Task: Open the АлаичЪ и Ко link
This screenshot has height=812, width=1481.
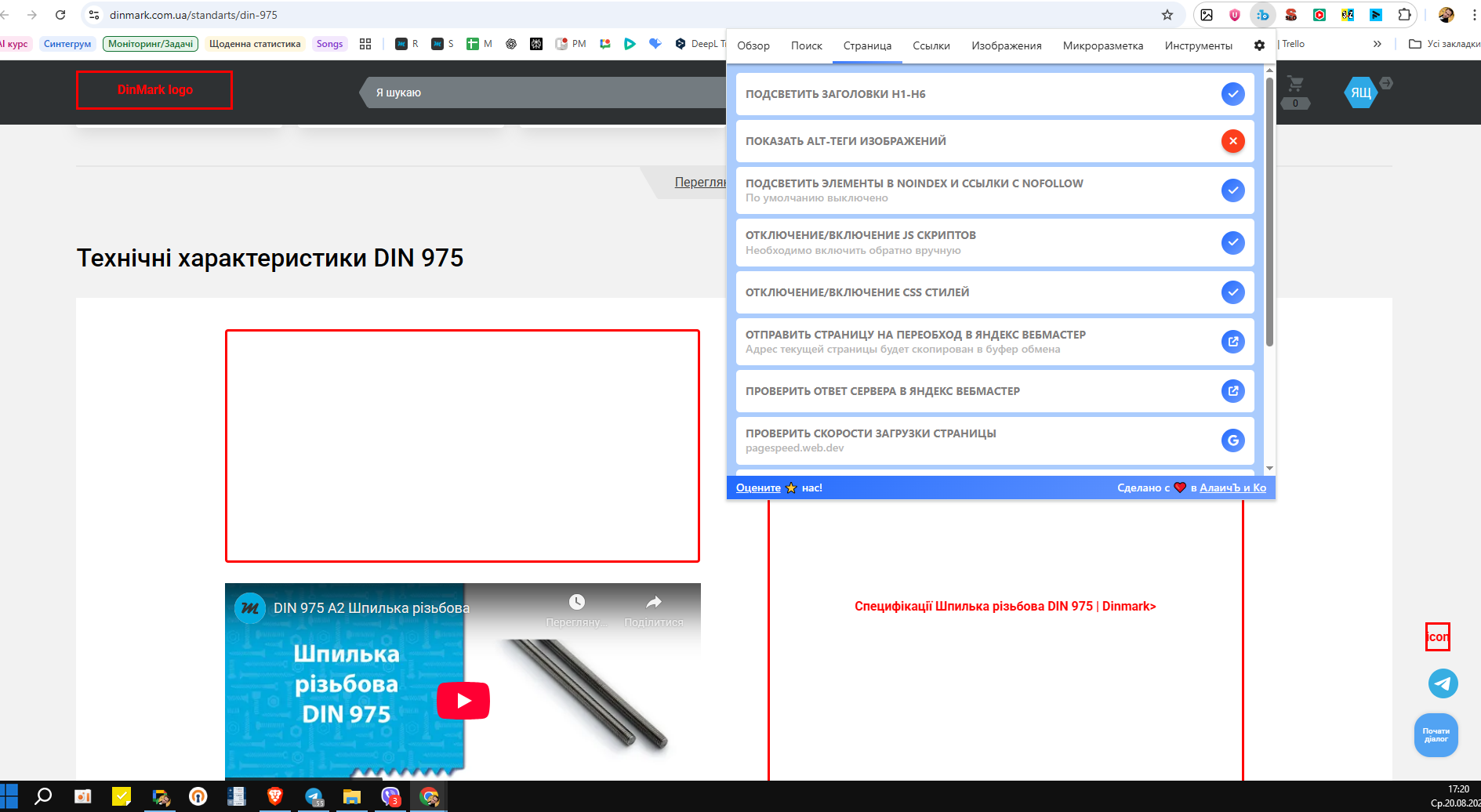Action: pyautogui.click(x=1232, y=488)
